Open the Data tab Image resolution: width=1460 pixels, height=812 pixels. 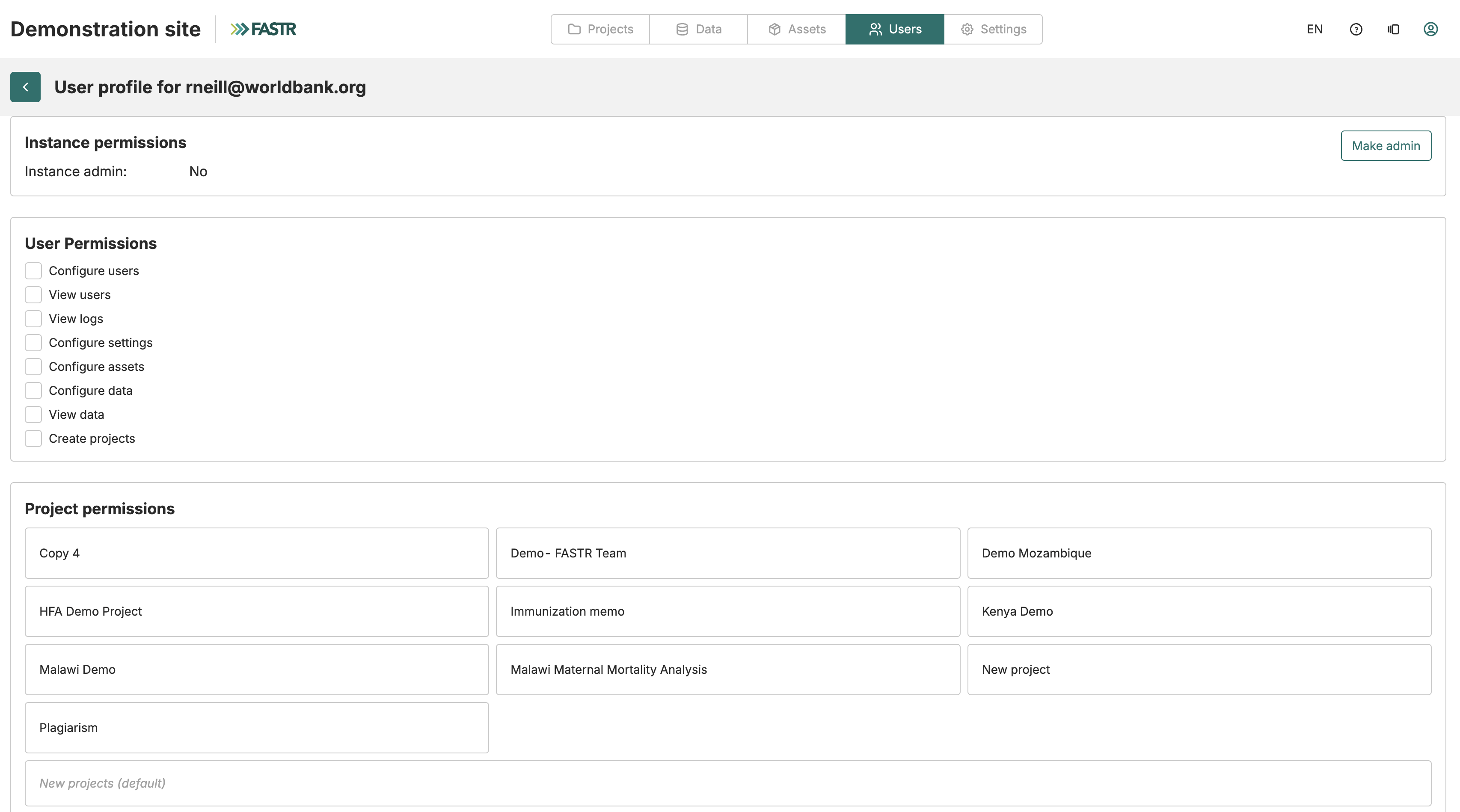tap(698, 30)
